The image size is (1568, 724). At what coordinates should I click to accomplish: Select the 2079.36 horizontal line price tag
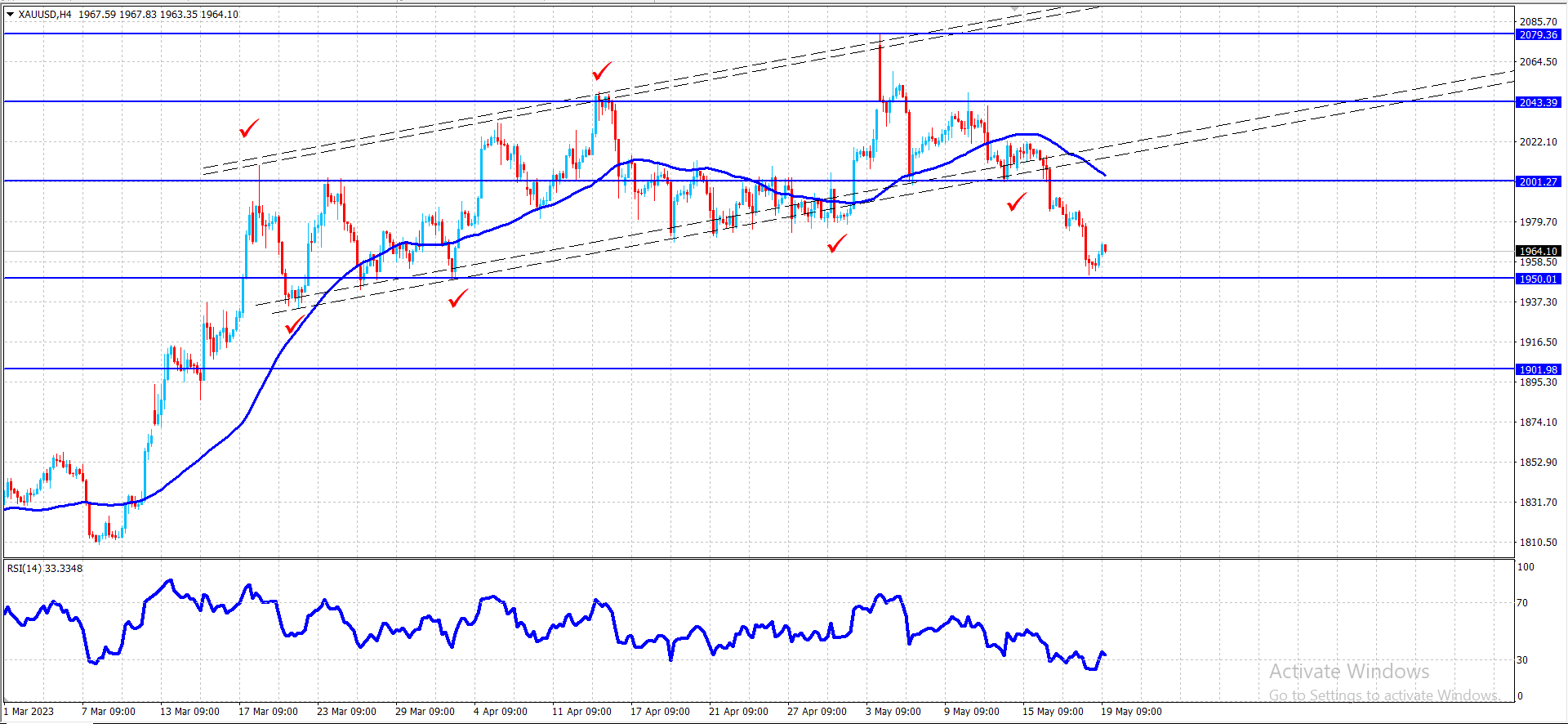click(x=1539, y=34)
